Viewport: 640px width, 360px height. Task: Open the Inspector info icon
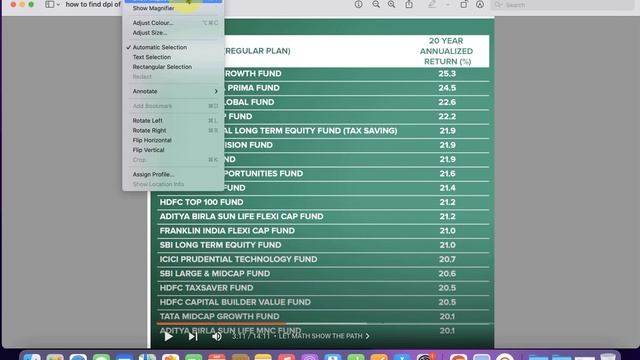tap(358, 4)
